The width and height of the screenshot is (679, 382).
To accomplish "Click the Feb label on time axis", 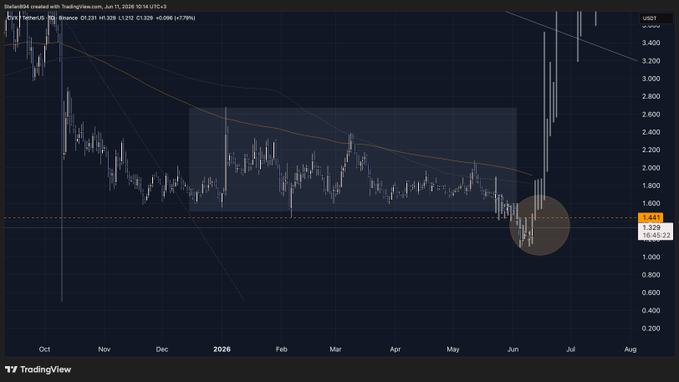I will tap(281, 349).
